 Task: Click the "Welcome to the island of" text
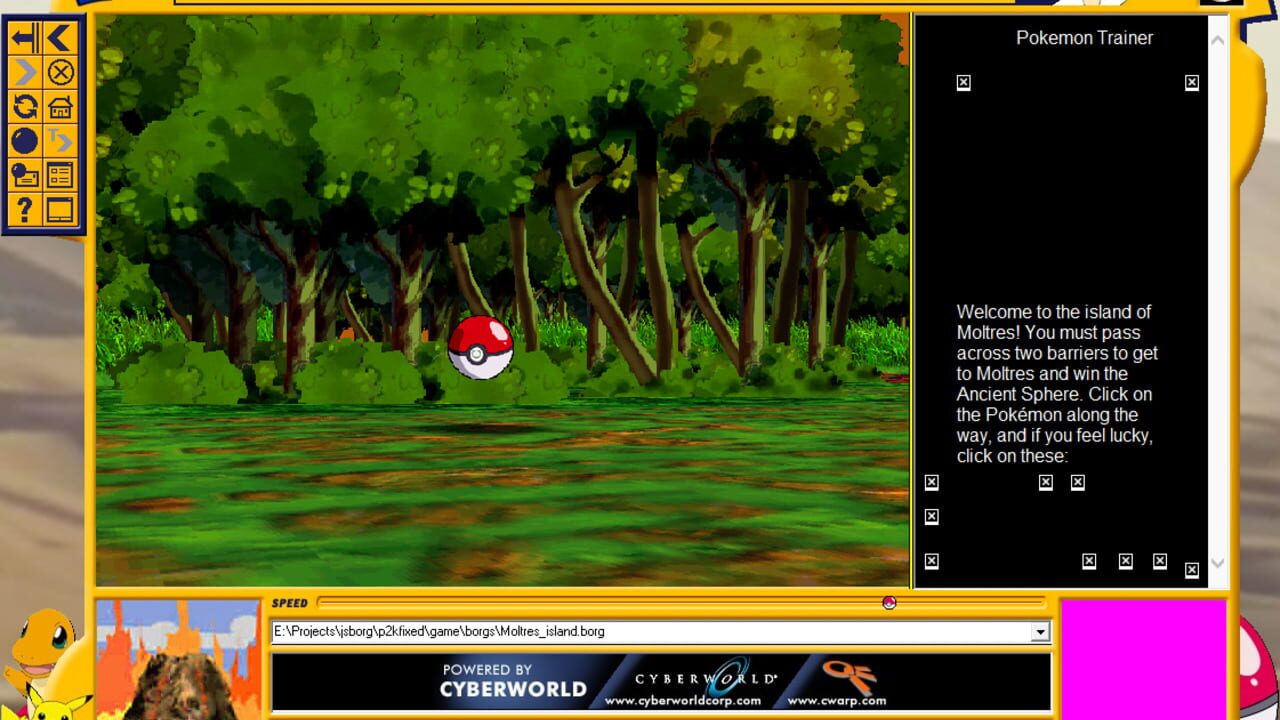1053,312
